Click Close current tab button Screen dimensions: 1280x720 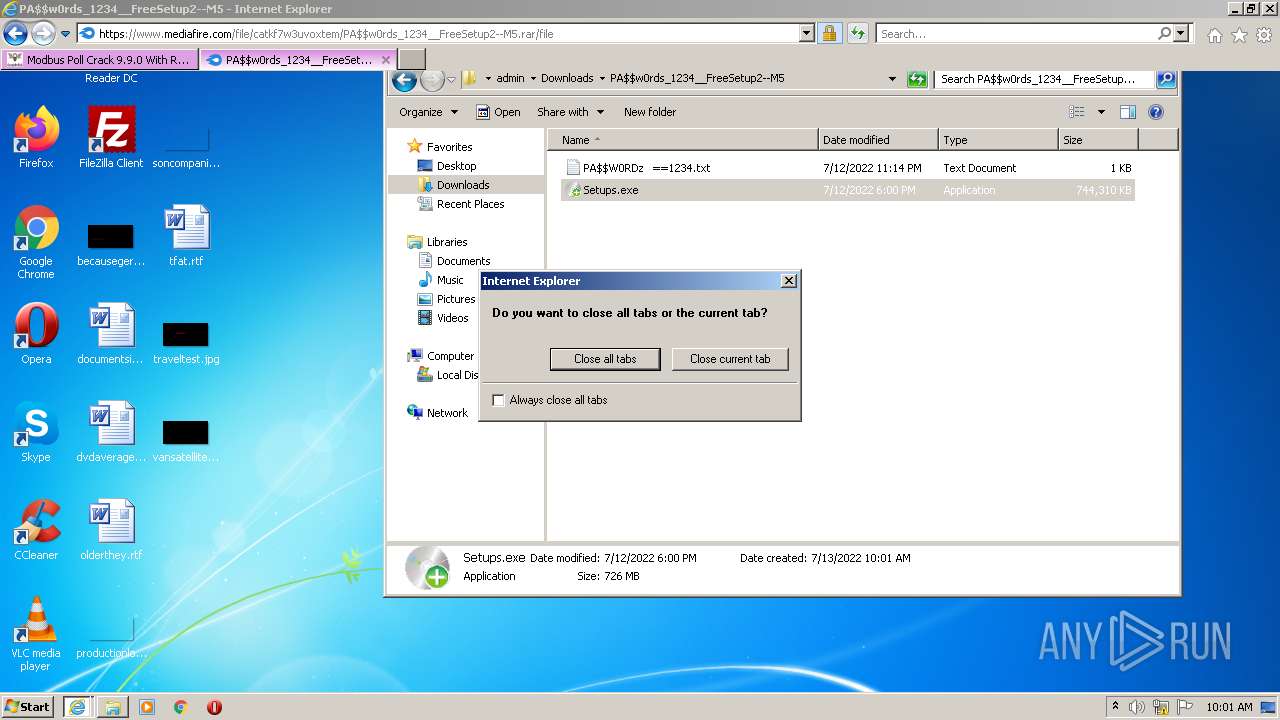[x=730, y=359]
